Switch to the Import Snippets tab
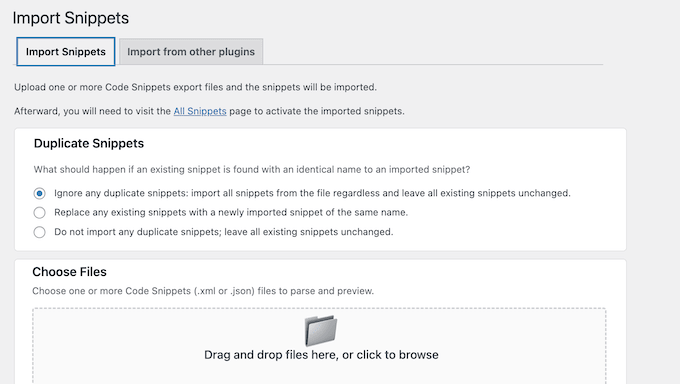 [65, 52]
